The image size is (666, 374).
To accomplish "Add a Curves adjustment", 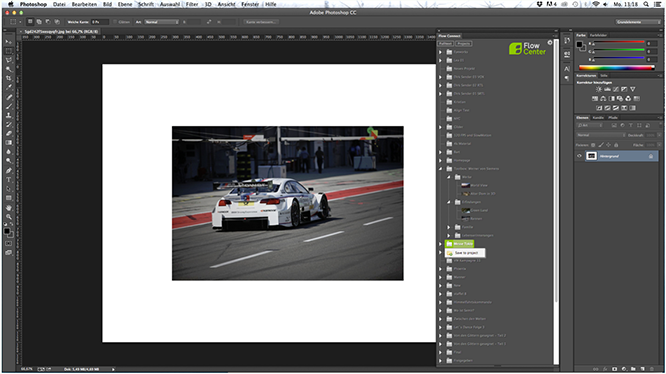I will click(615, 89).
